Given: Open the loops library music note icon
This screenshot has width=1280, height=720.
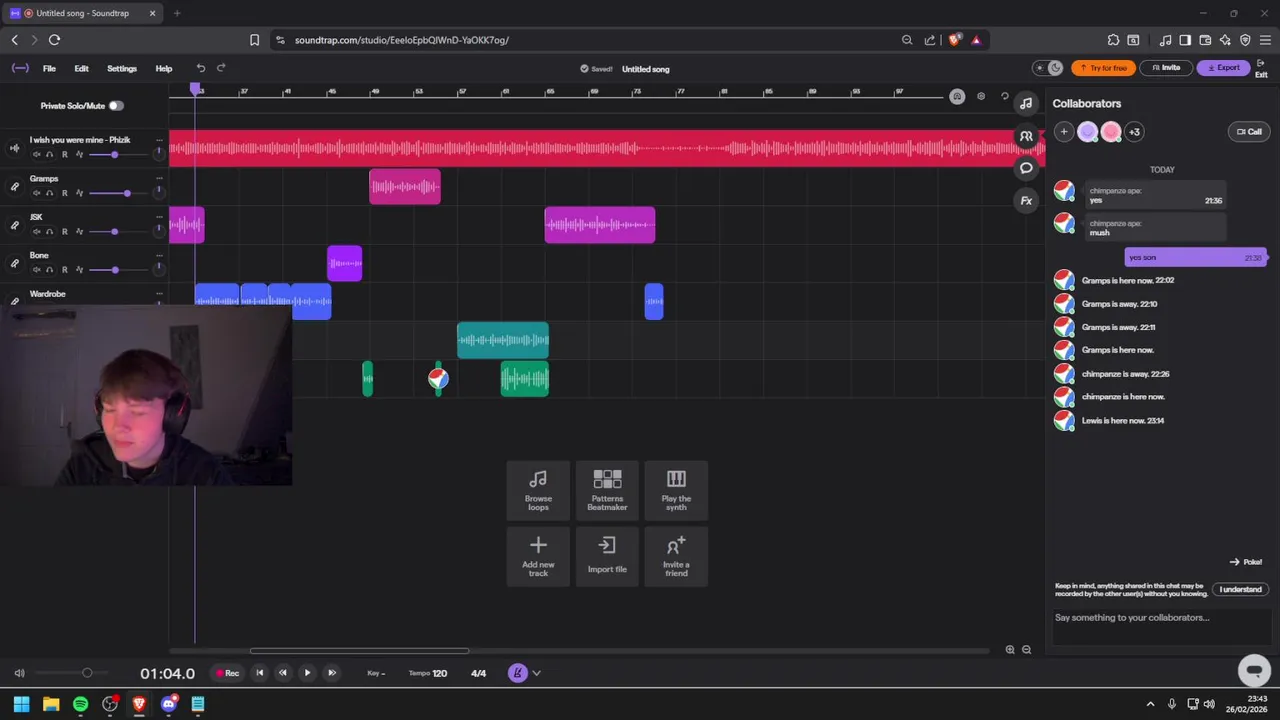Looking at the screenshot, I should (x=1026, y=103).
